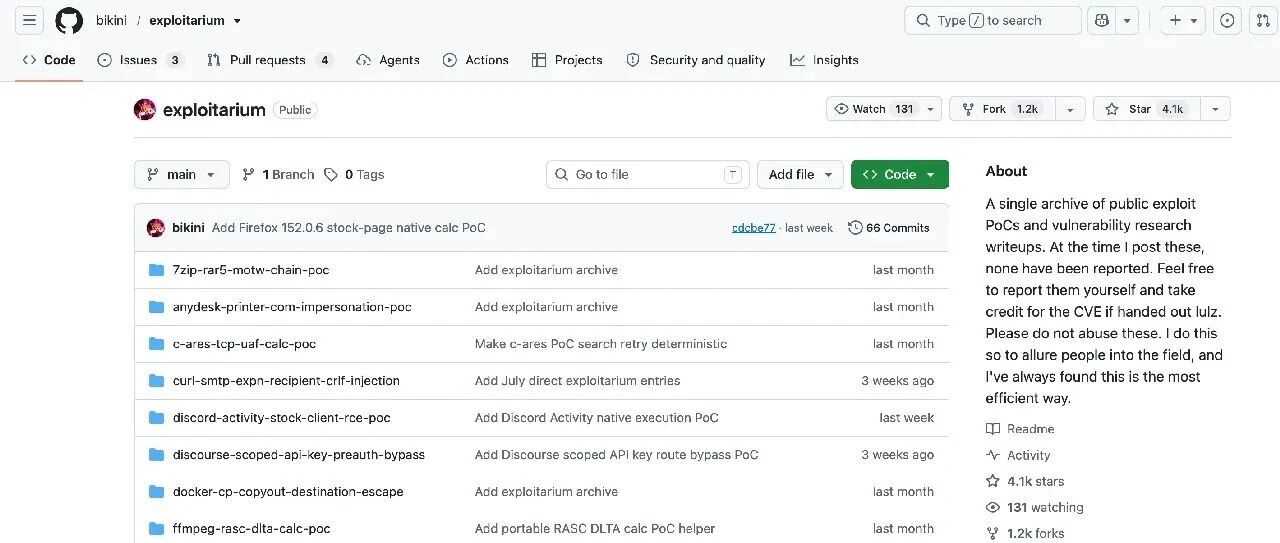Switch to the Projects tab
Screen dimensions: 1280x543
(567, 60)
